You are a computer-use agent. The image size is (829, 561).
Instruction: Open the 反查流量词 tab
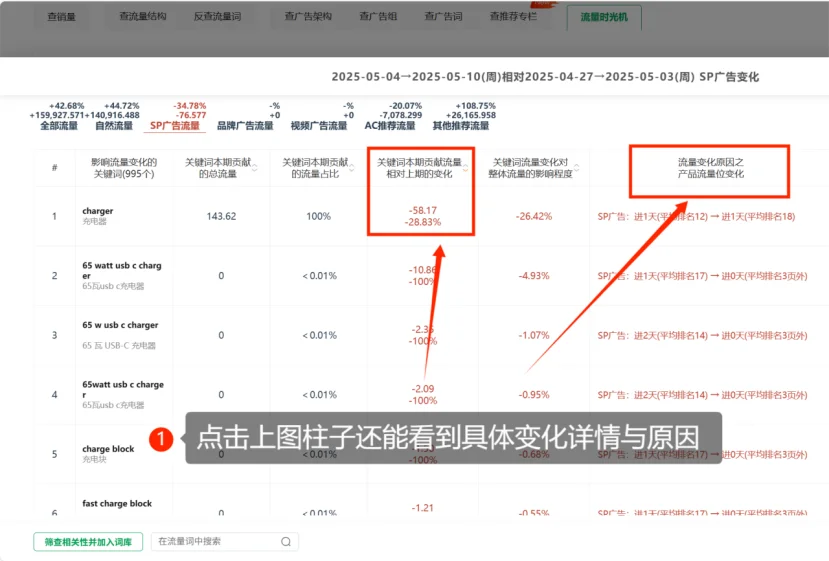(217, 16)
